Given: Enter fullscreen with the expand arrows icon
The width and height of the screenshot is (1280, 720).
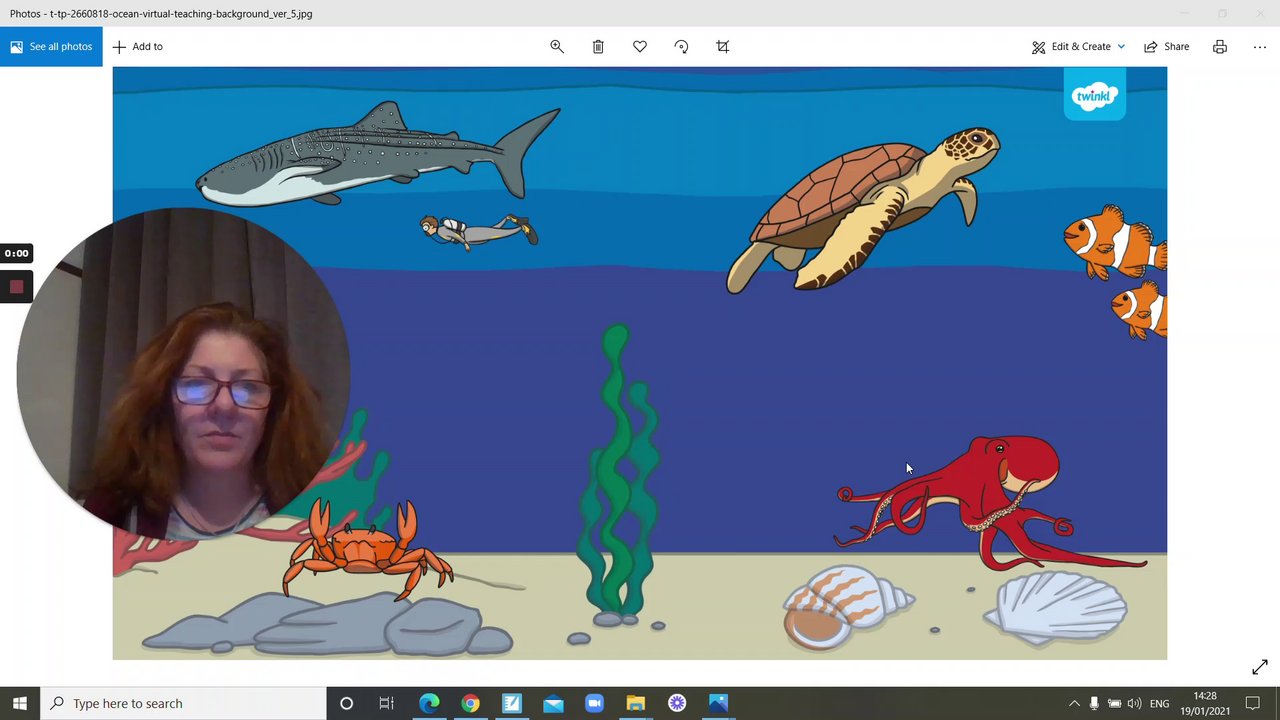Looking at the screenshot, I should (x=1260, y=667).
